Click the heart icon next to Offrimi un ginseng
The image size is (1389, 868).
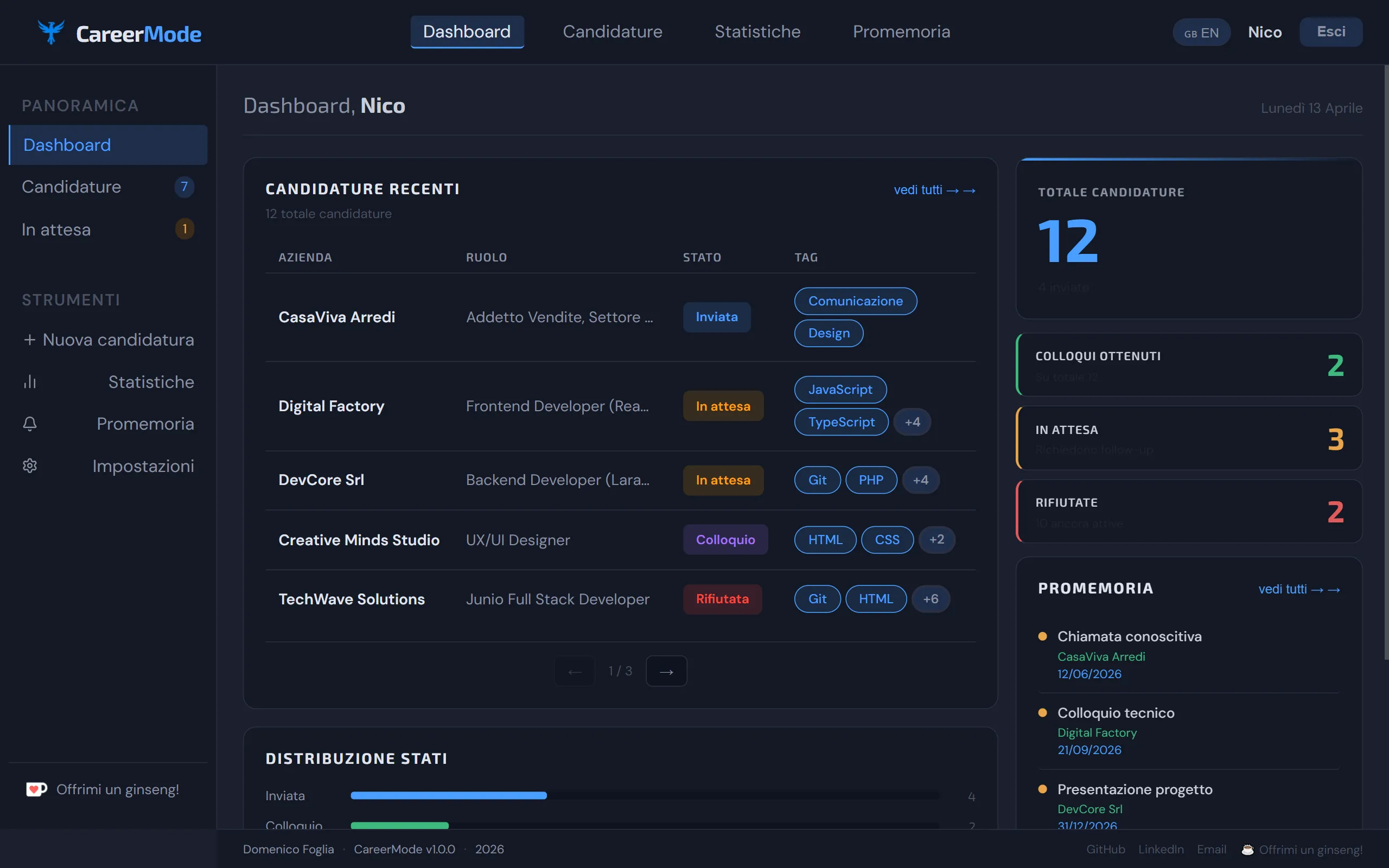click(x=36, y=789)
